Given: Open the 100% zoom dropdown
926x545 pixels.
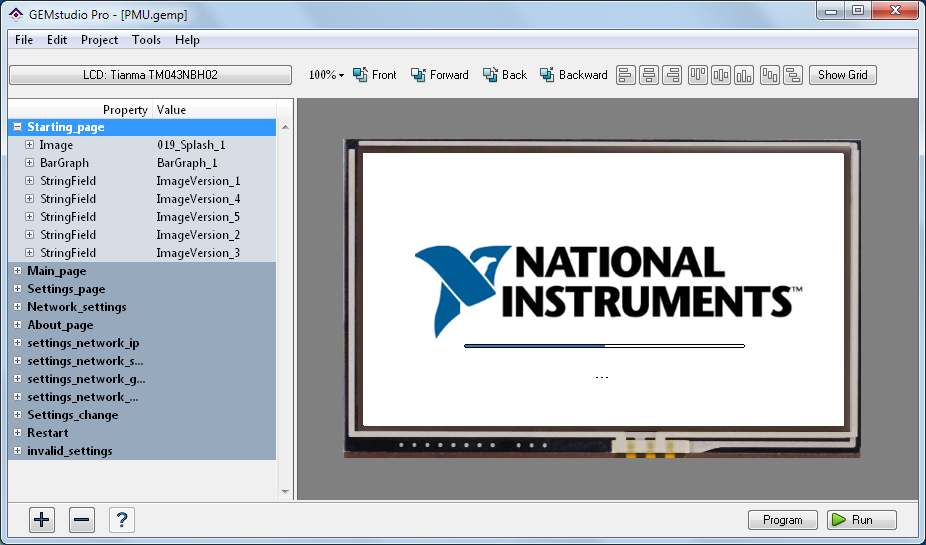Looking at the screenshot, I should (x=326, y=75).
